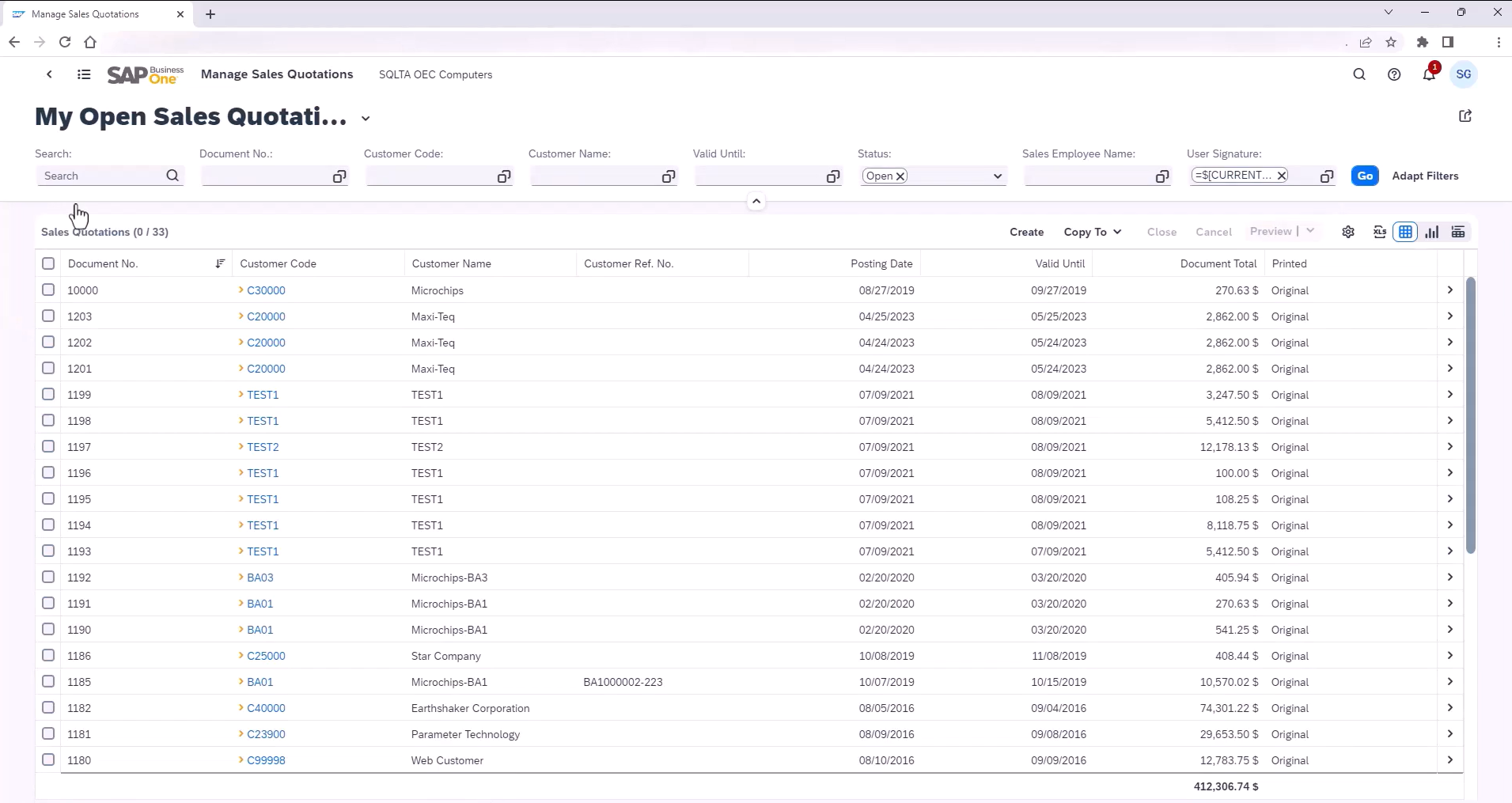Open the SG user profile avatar

[1464, 74]
